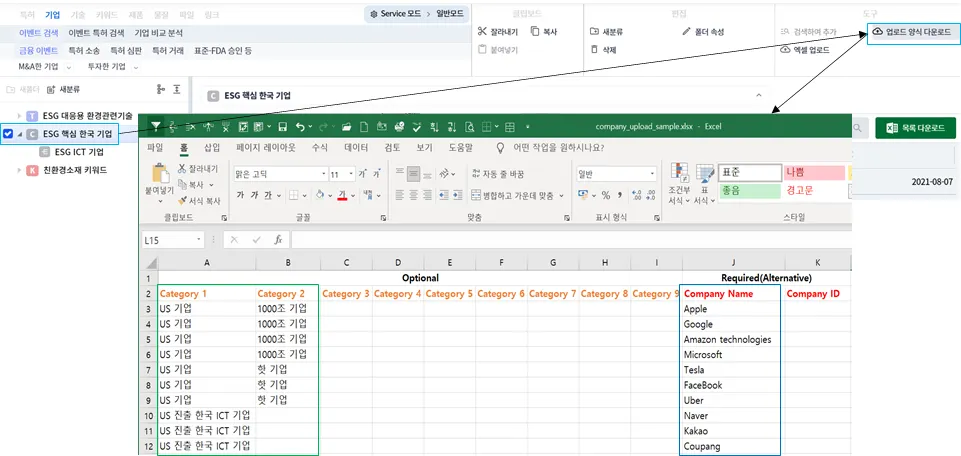Click the Save floppy icon in Excel
Screen dimensions: 961x456
click(283, 127)
